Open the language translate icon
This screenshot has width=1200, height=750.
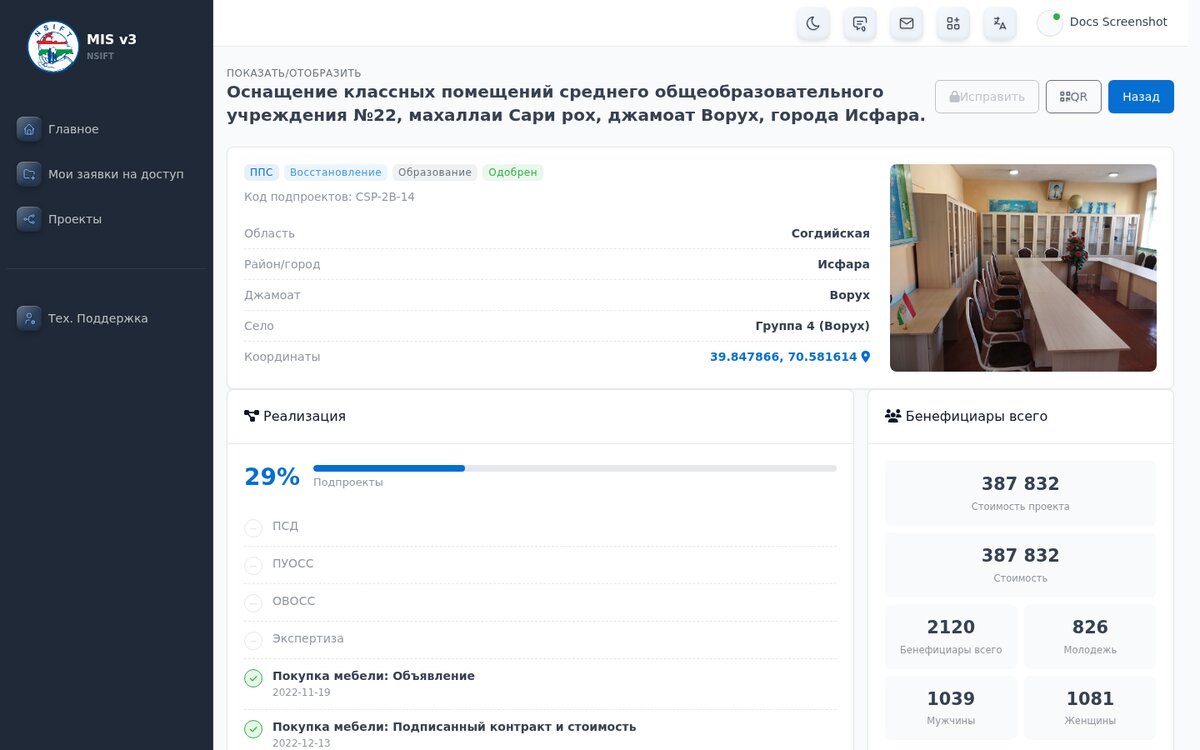click(1000, 23)
